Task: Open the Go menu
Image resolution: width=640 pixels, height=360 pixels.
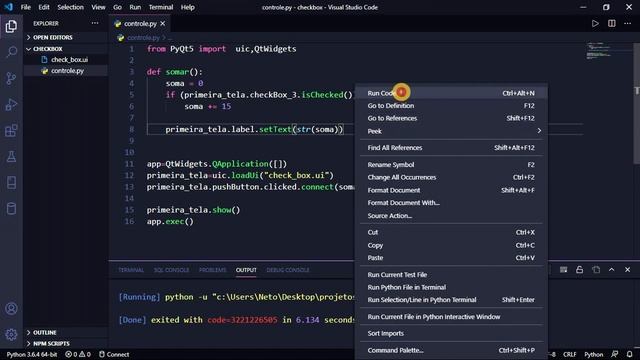Action: (x=117, y=7)
